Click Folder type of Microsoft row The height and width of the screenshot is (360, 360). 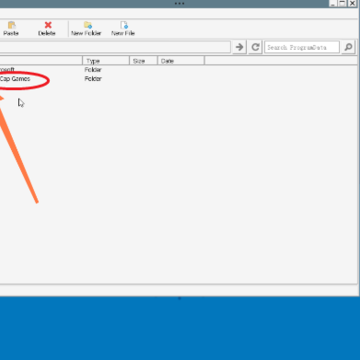93,70
